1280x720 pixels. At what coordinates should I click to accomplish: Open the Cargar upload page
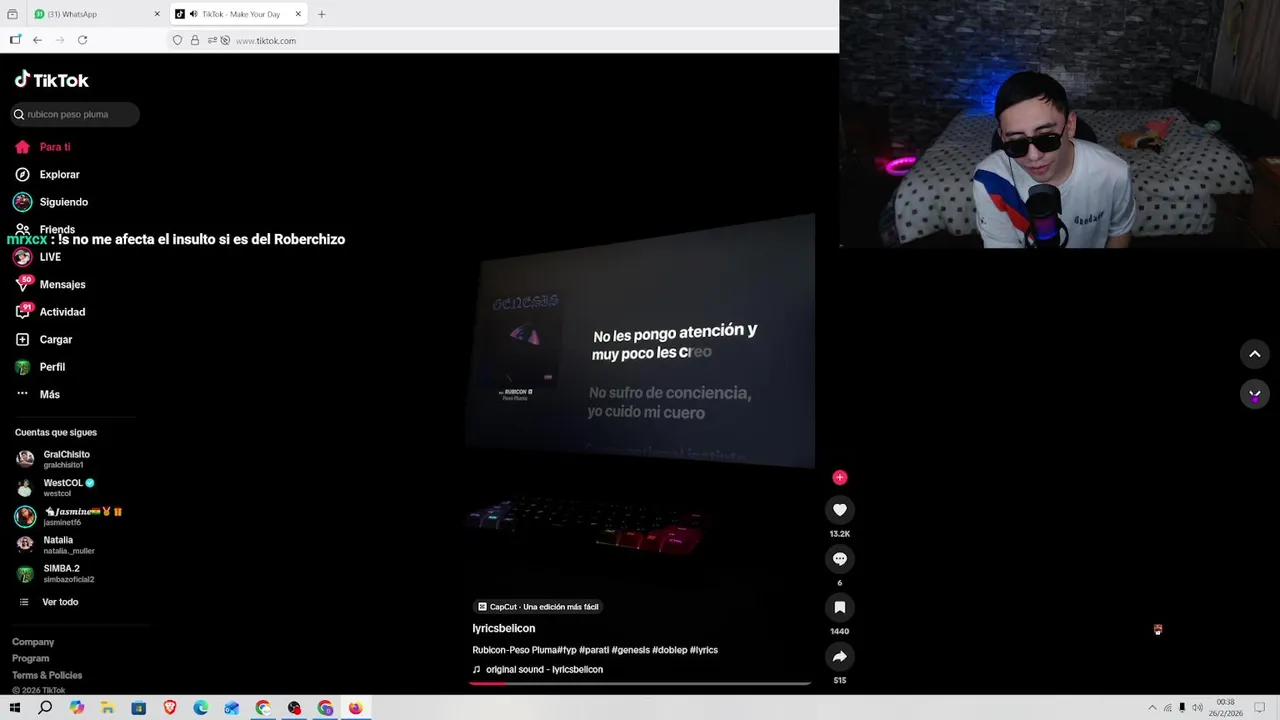tap(44, 340)
